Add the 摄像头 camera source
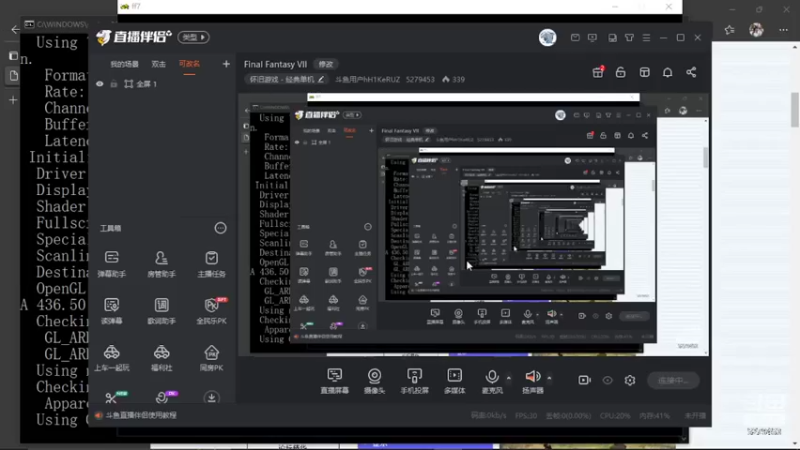 point(374,381)
